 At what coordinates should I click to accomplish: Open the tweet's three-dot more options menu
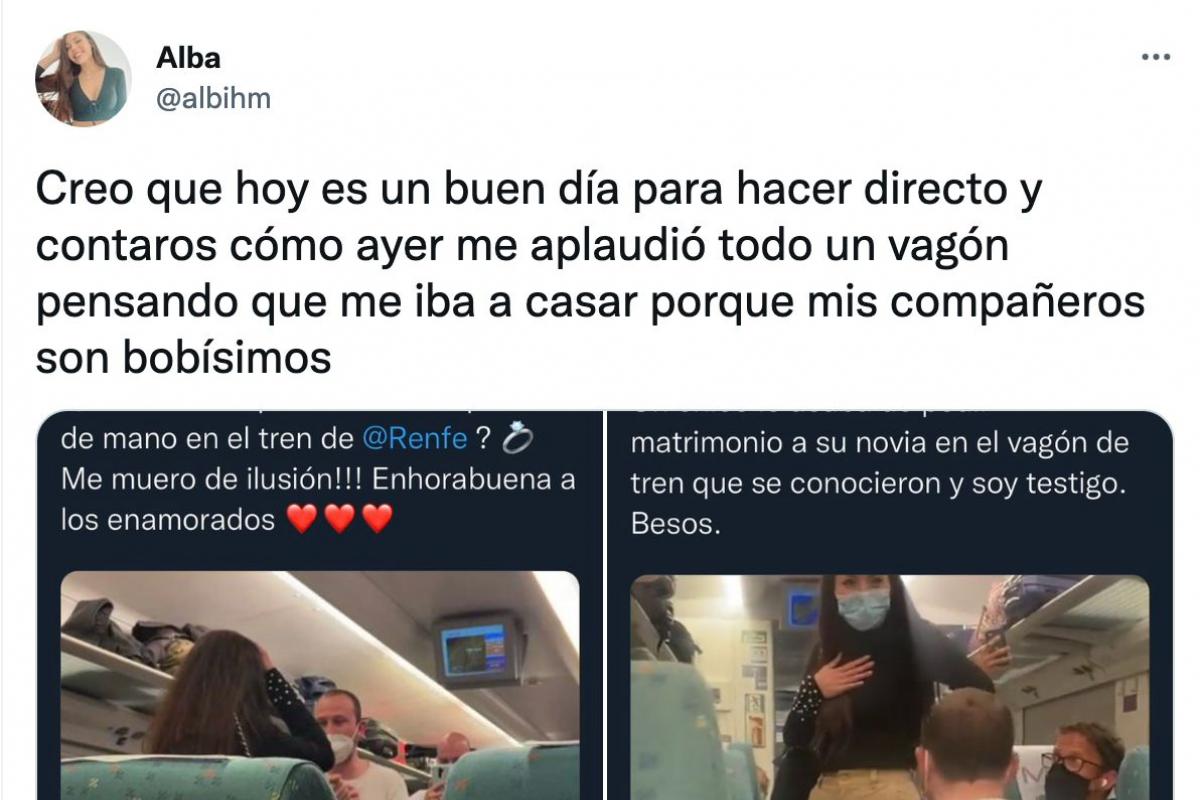pos(1155,58)
